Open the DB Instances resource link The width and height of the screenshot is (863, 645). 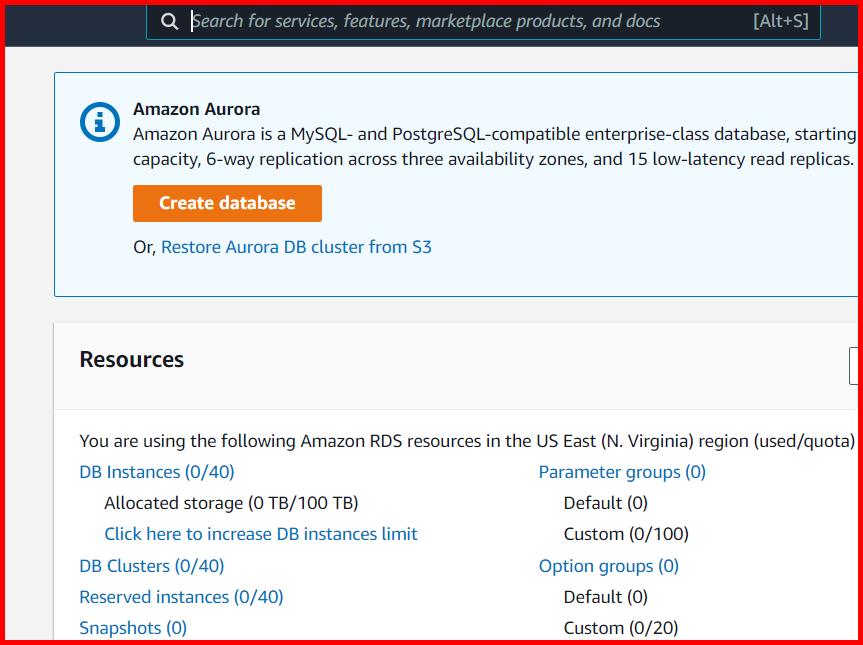[156, 471]
